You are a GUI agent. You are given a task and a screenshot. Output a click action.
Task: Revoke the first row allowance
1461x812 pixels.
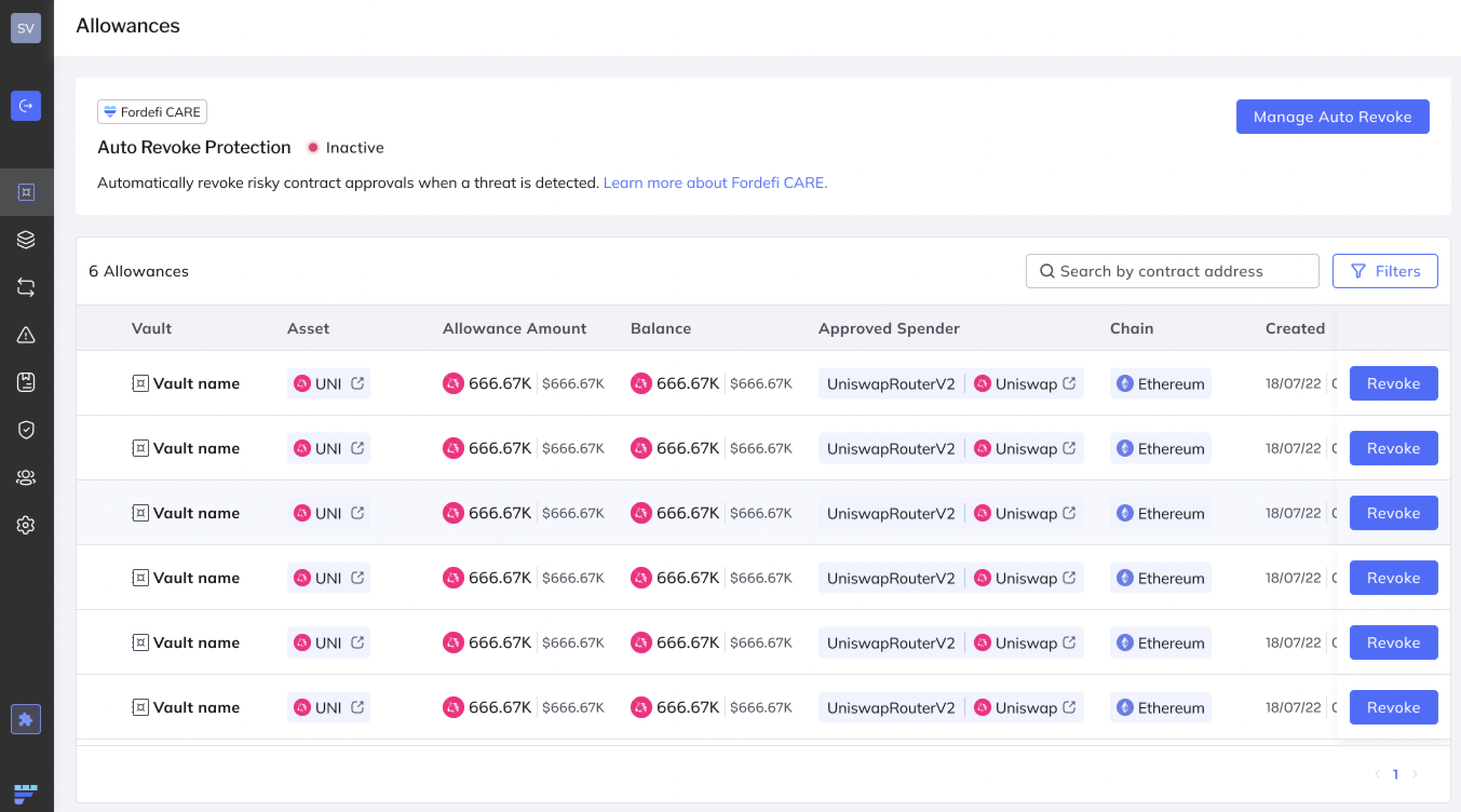coord(1394,383)
